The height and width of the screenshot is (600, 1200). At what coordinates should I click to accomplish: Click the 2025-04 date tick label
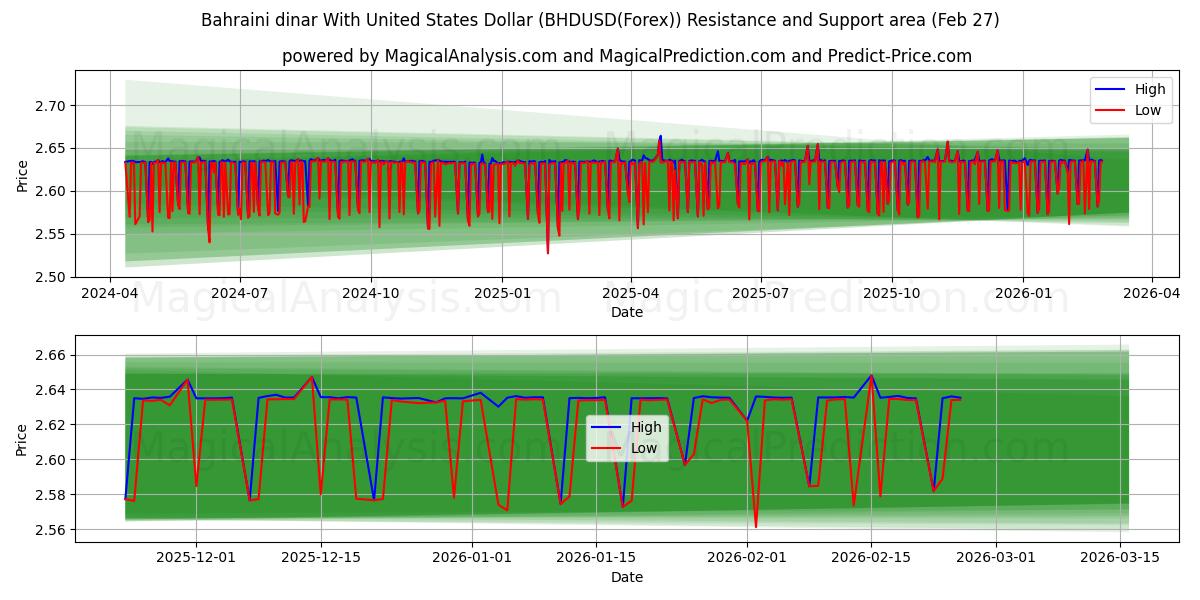631,295
